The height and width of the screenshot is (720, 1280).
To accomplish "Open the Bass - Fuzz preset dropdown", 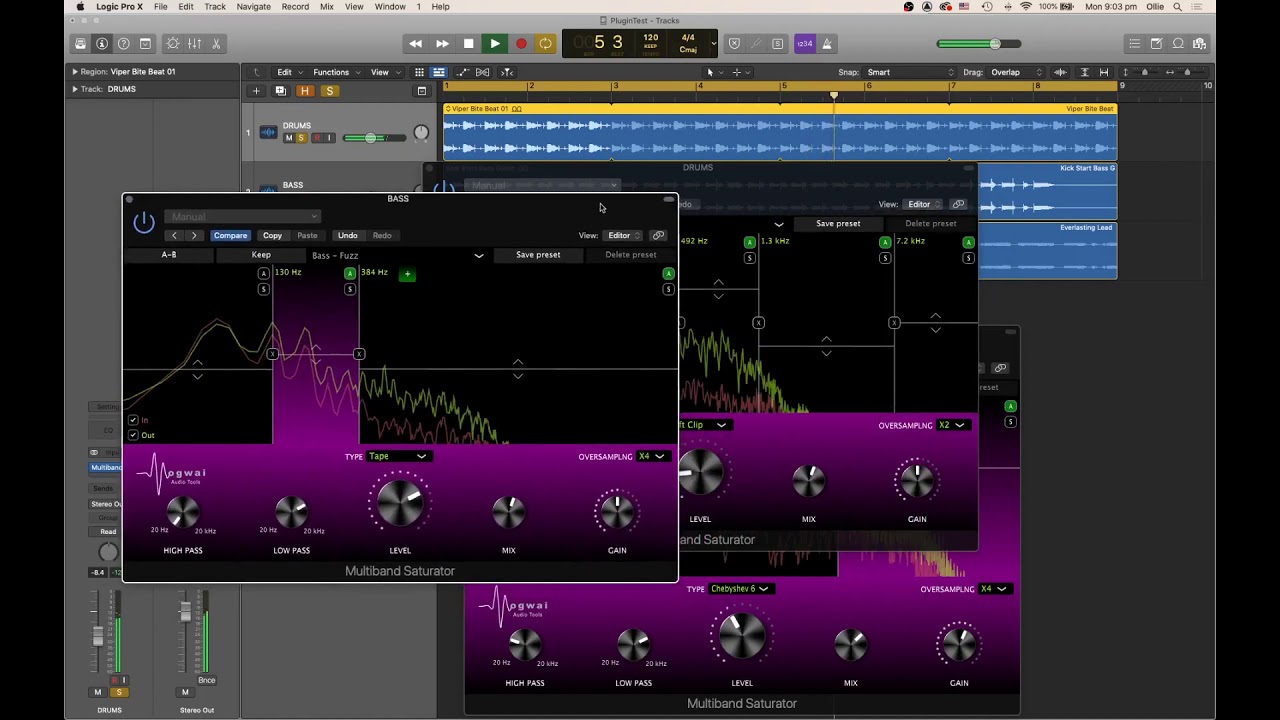I will (x=398, y=256).
